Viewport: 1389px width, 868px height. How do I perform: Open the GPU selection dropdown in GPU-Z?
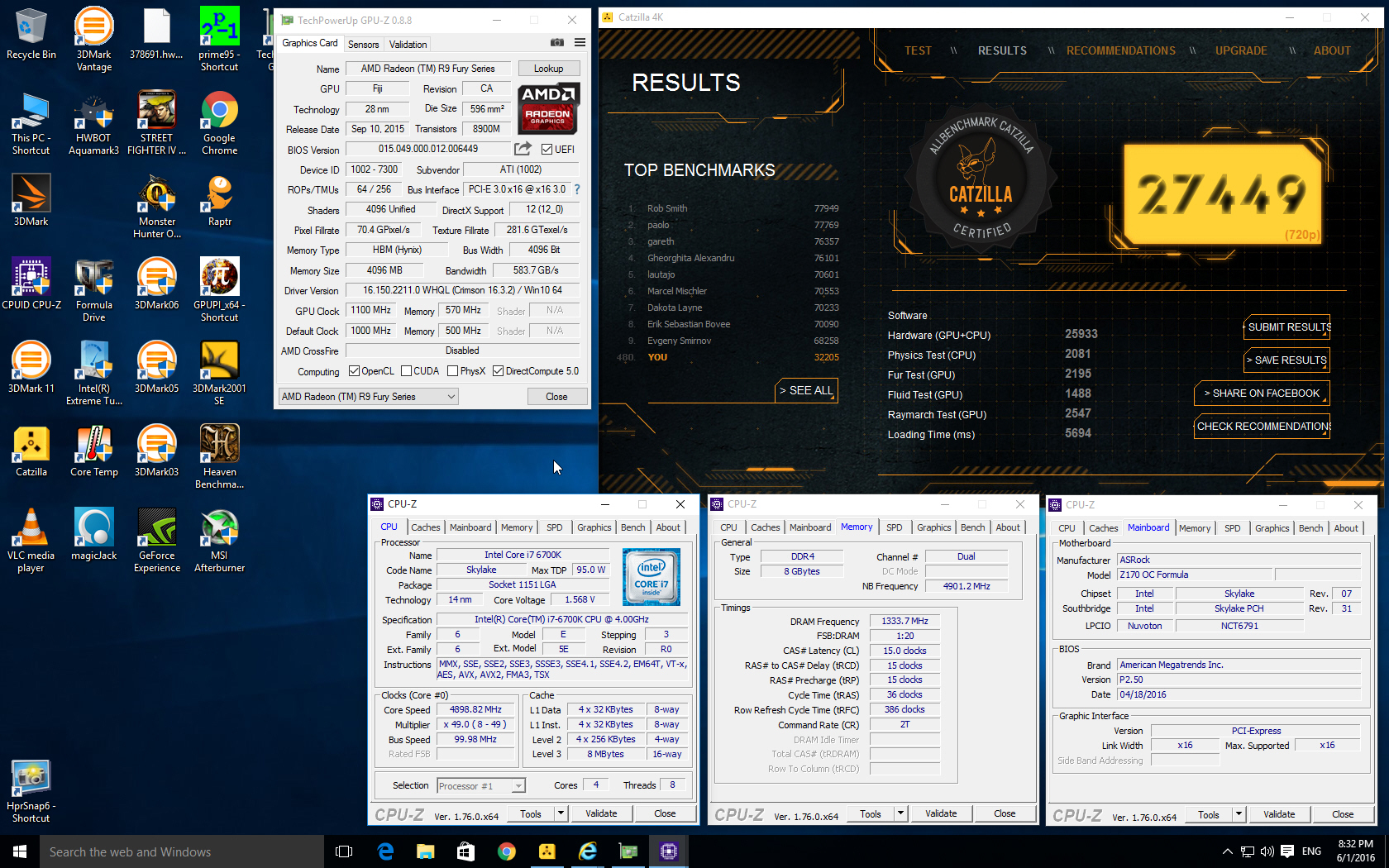pyautogui.click(x=368, y=397)
